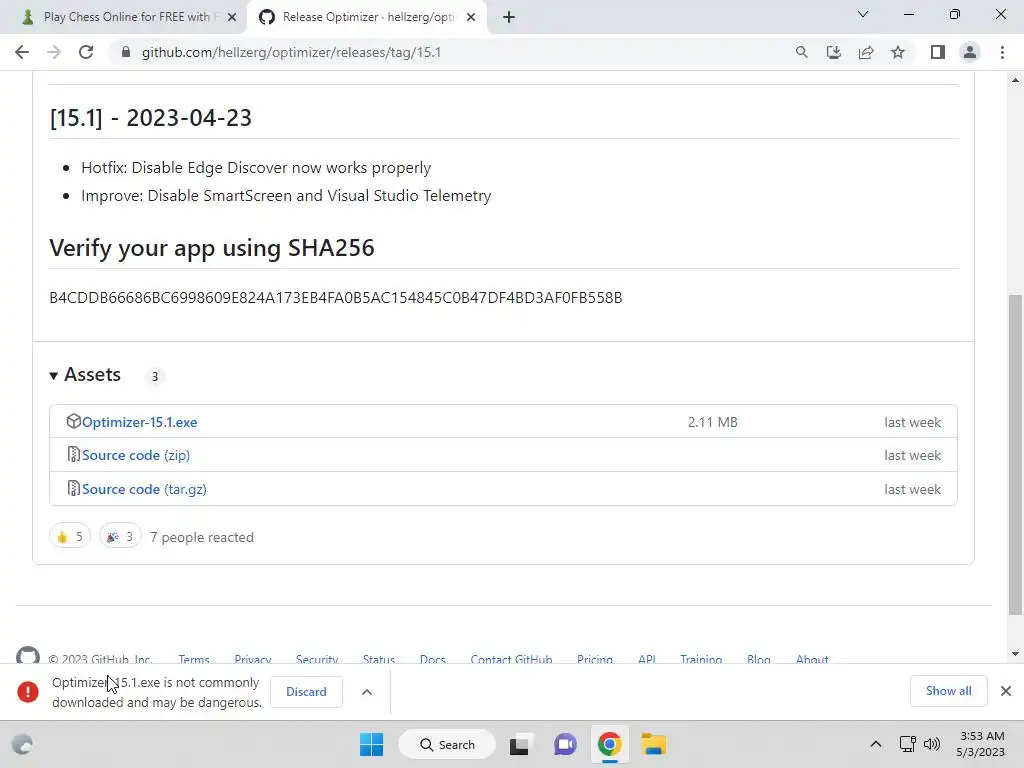Open the Training footer link

[701, 659]
